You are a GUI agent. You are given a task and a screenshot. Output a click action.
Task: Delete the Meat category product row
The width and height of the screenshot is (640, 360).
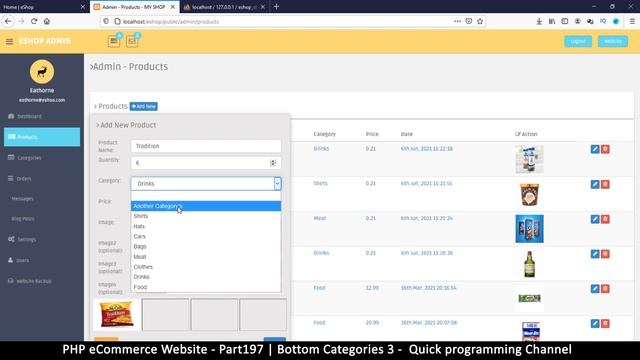[x=605, y=219]
